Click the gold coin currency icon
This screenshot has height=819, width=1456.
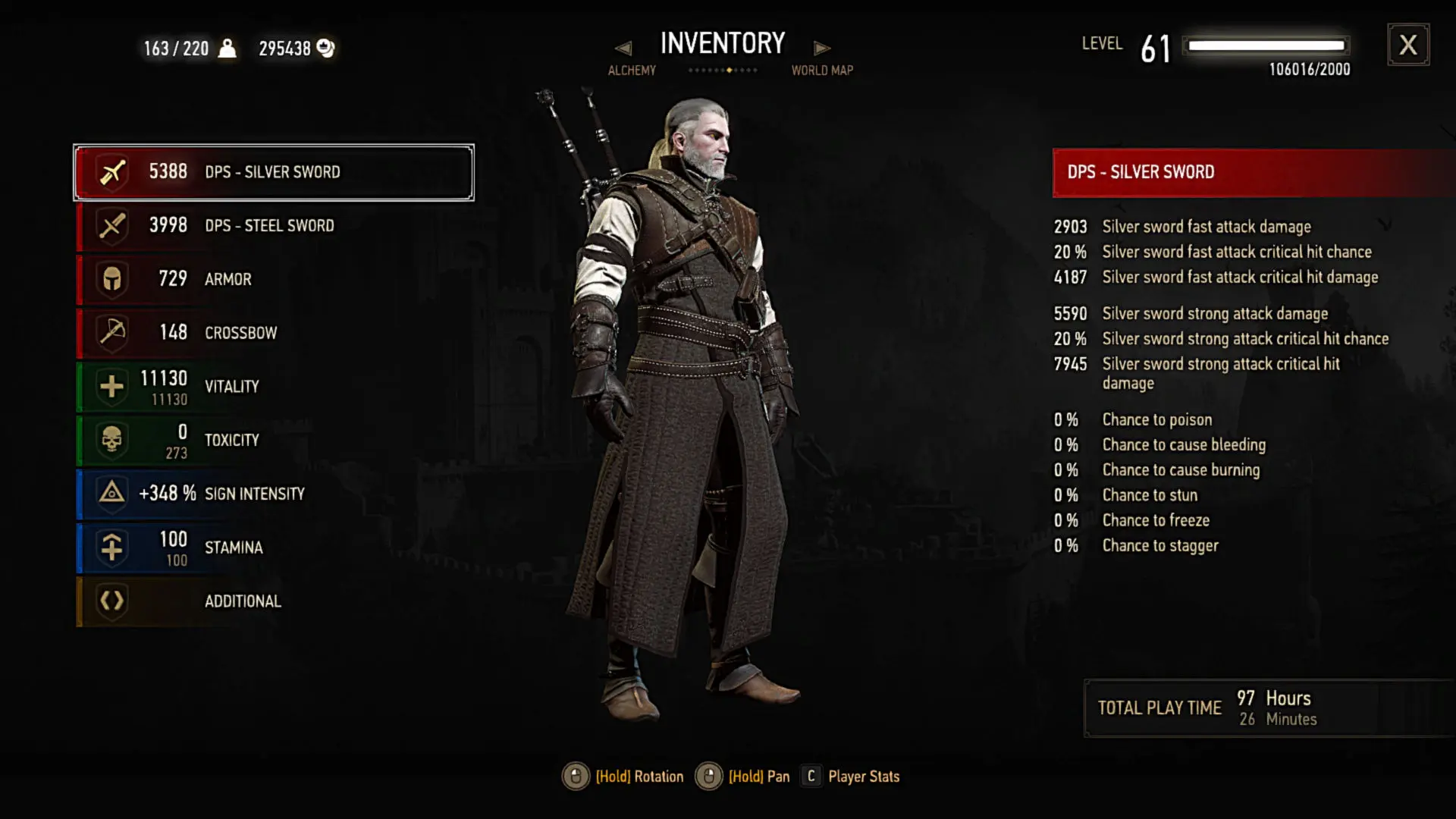(325, 48)
